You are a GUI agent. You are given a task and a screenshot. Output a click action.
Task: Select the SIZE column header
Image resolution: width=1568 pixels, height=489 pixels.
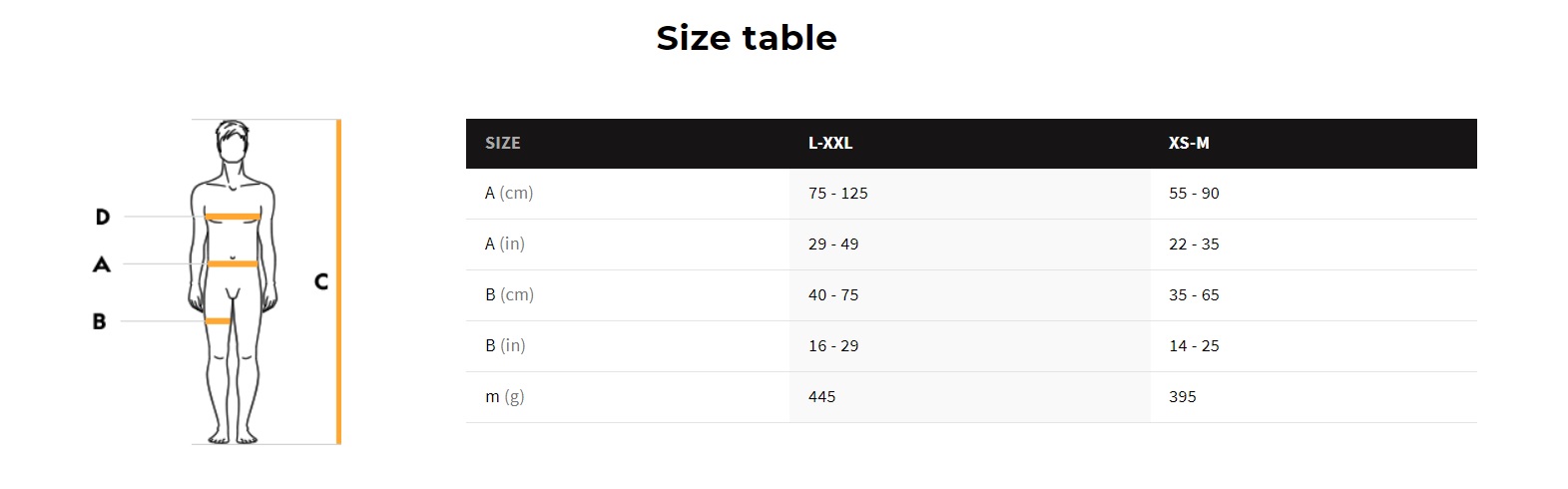coord(503,144)
